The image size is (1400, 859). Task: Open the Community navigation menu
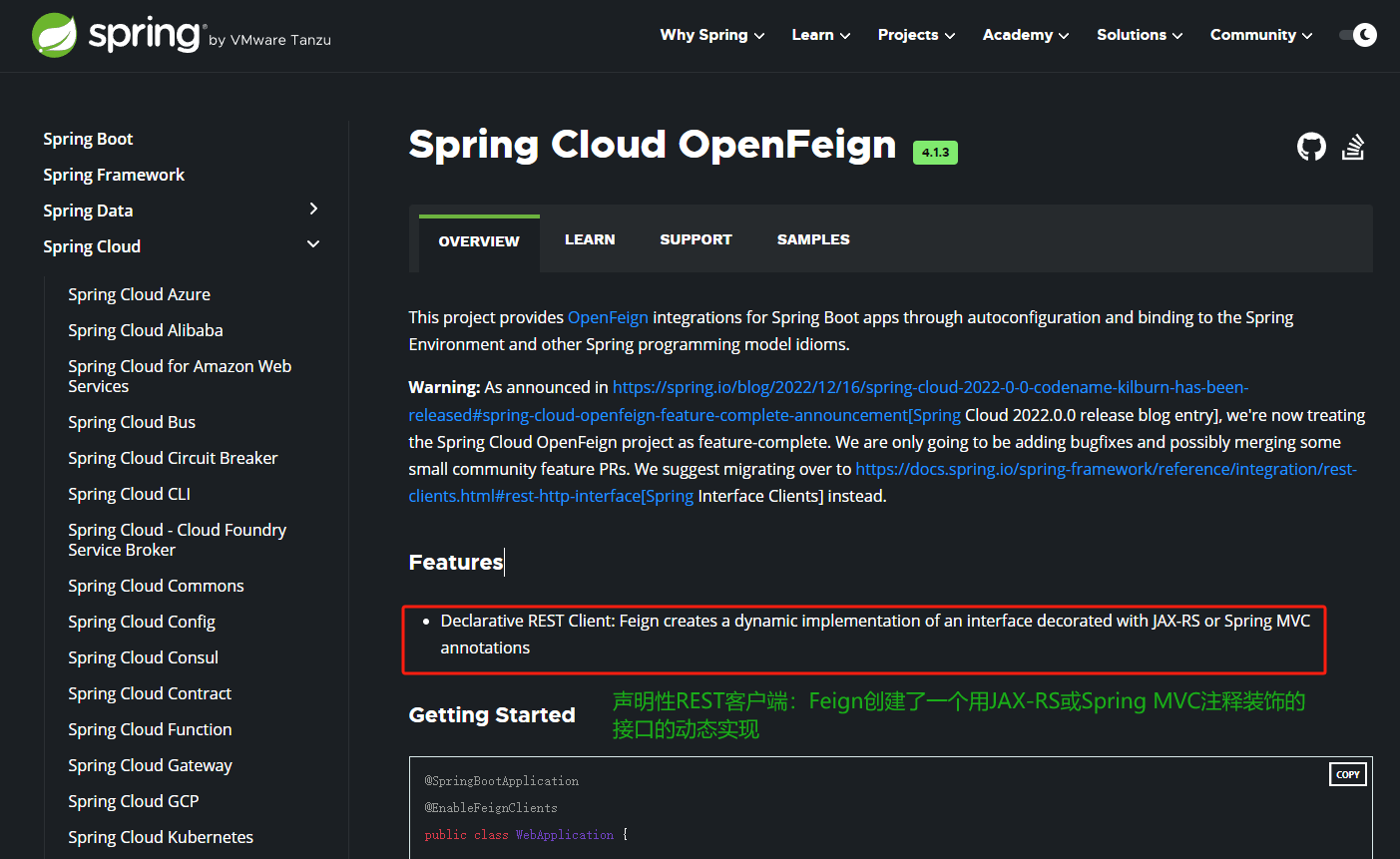1261,35
